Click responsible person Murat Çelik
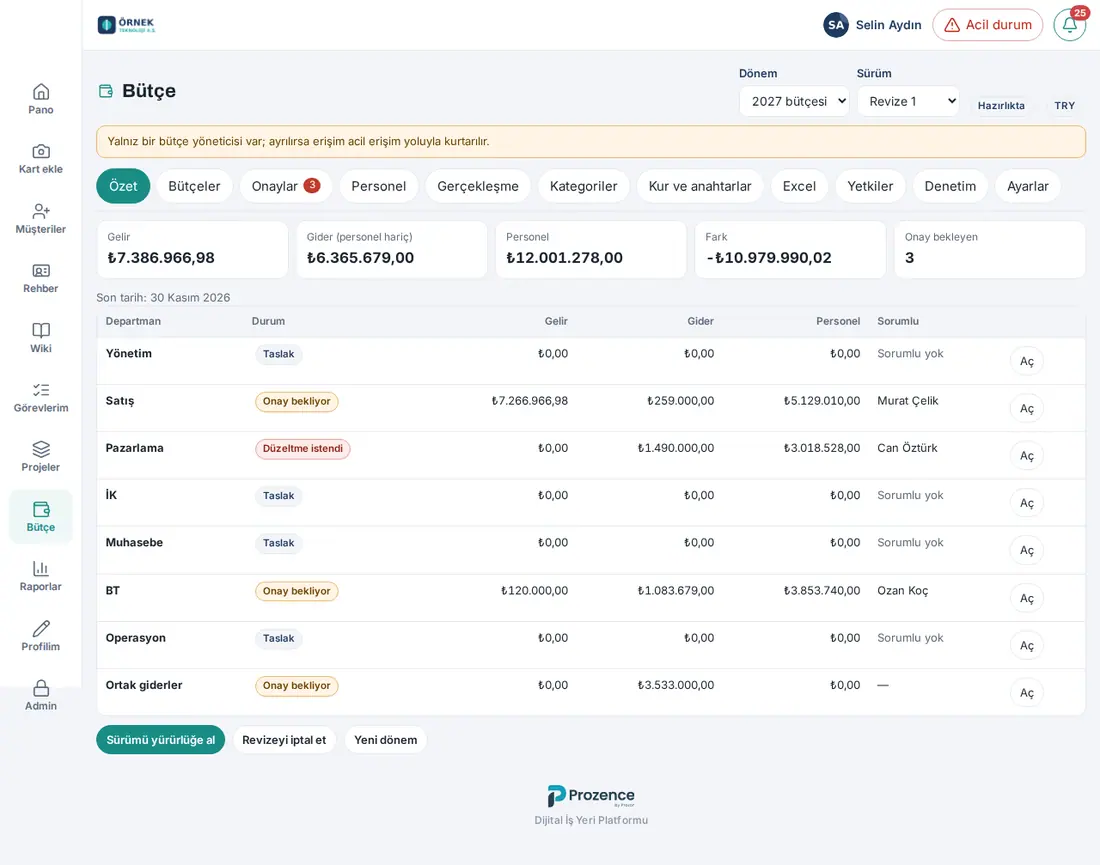 click(x=907, y=401)
